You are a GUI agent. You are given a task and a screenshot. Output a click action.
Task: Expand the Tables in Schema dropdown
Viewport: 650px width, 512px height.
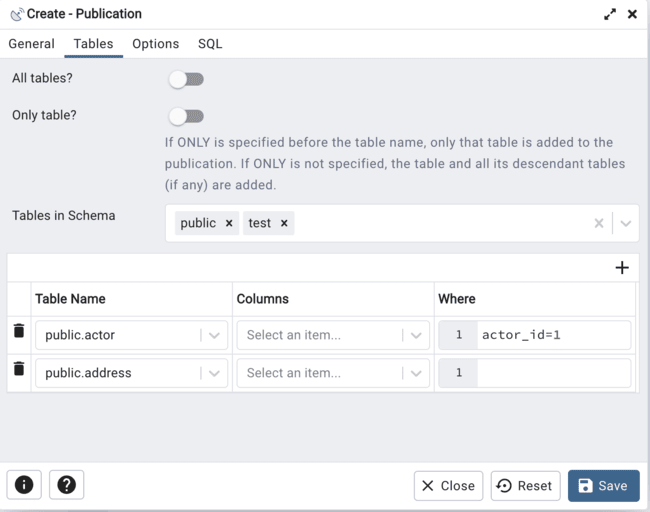626,223
